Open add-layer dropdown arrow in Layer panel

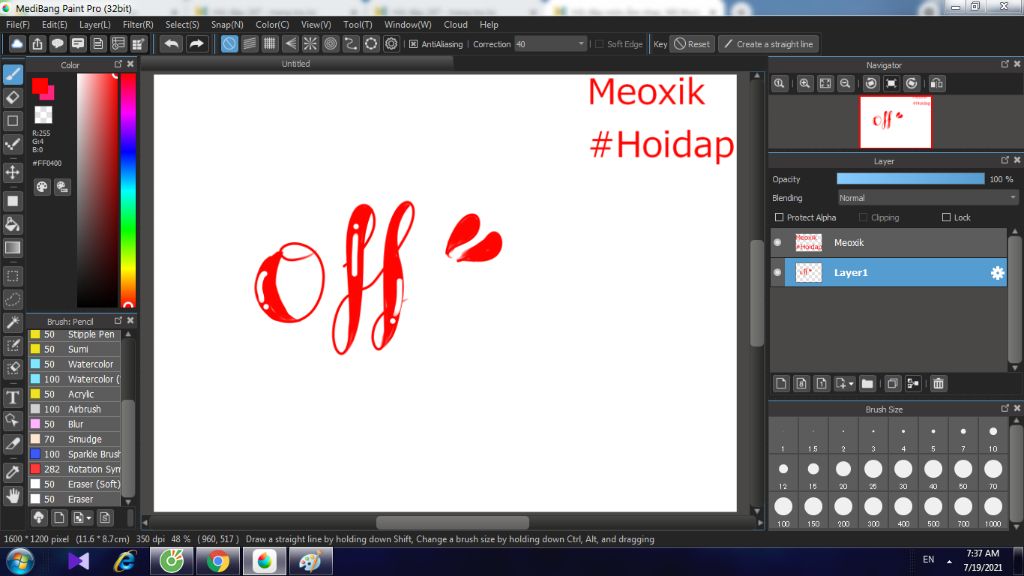[850, 384]
